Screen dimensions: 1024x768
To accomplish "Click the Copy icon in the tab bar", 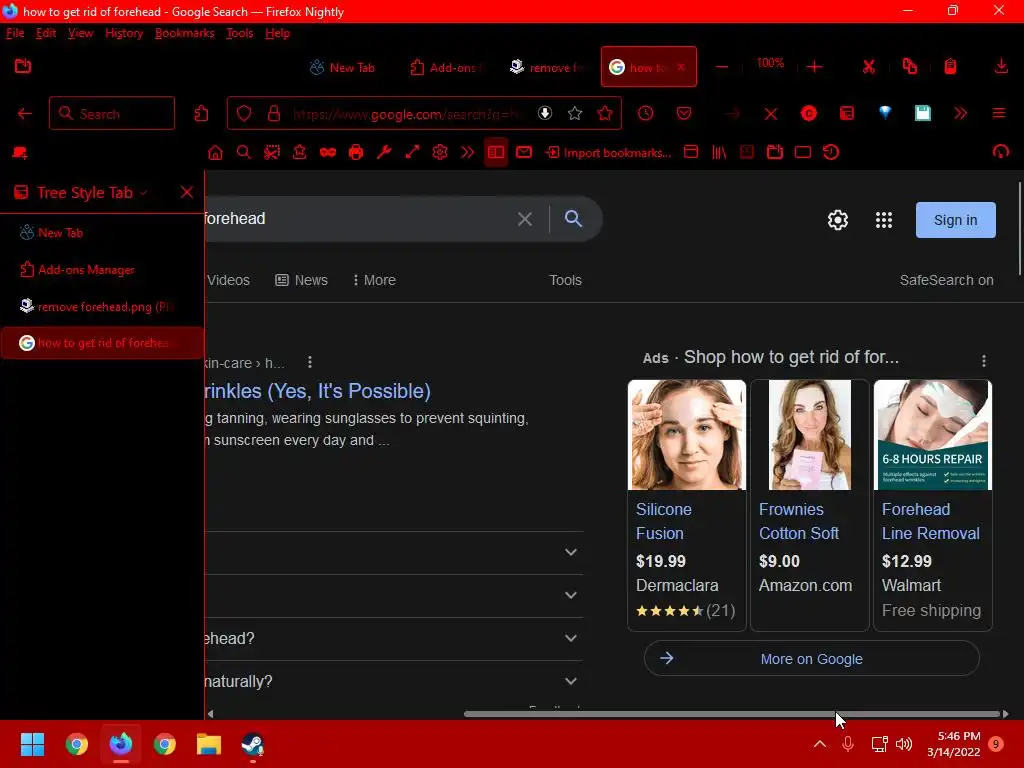I will (x=910, y=67).
